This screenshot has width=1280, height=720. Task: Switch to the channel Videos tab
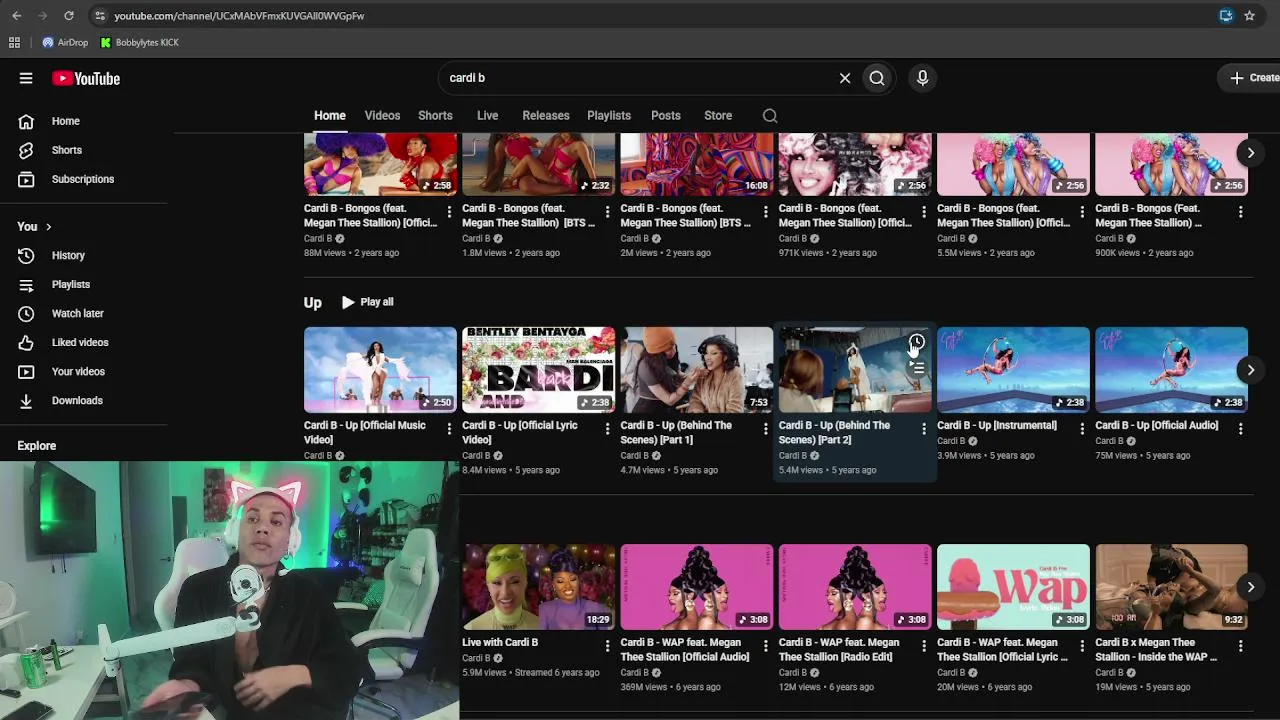(382, 116)
